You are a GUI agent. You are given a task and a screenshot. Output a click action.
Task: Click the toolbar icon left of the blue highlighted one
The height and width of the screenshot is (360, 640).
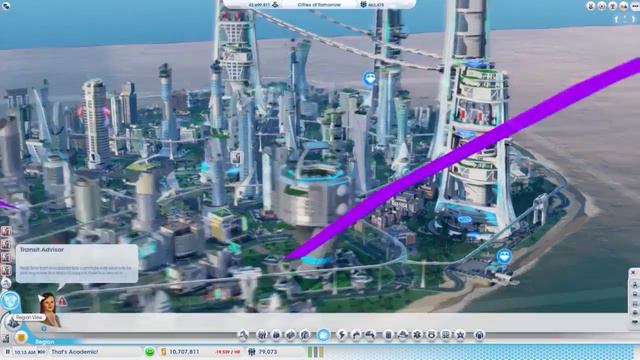tap(305, 335)
